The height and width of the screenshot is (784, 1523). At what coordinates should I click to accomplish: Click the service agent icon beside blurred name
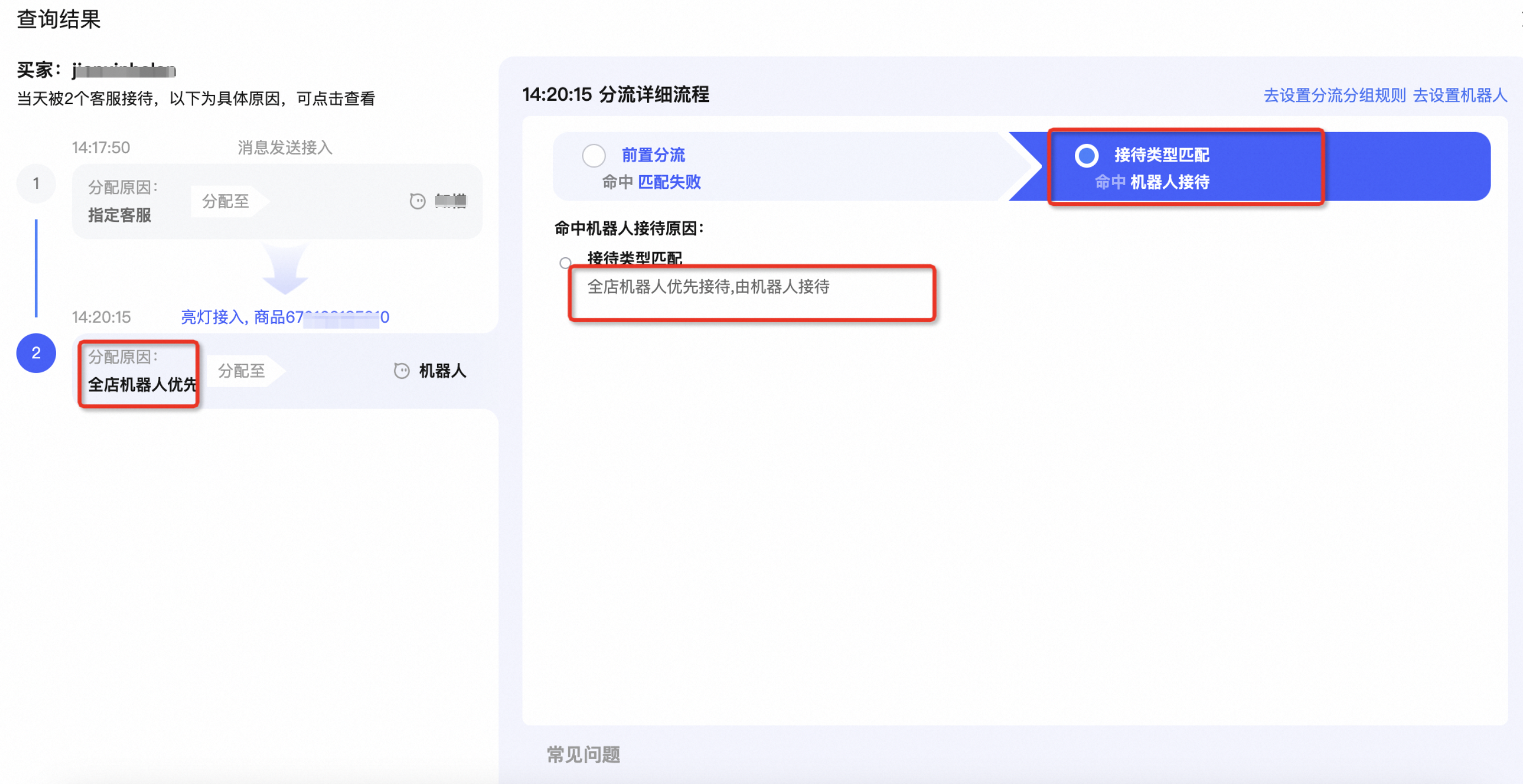pos(417,201)
